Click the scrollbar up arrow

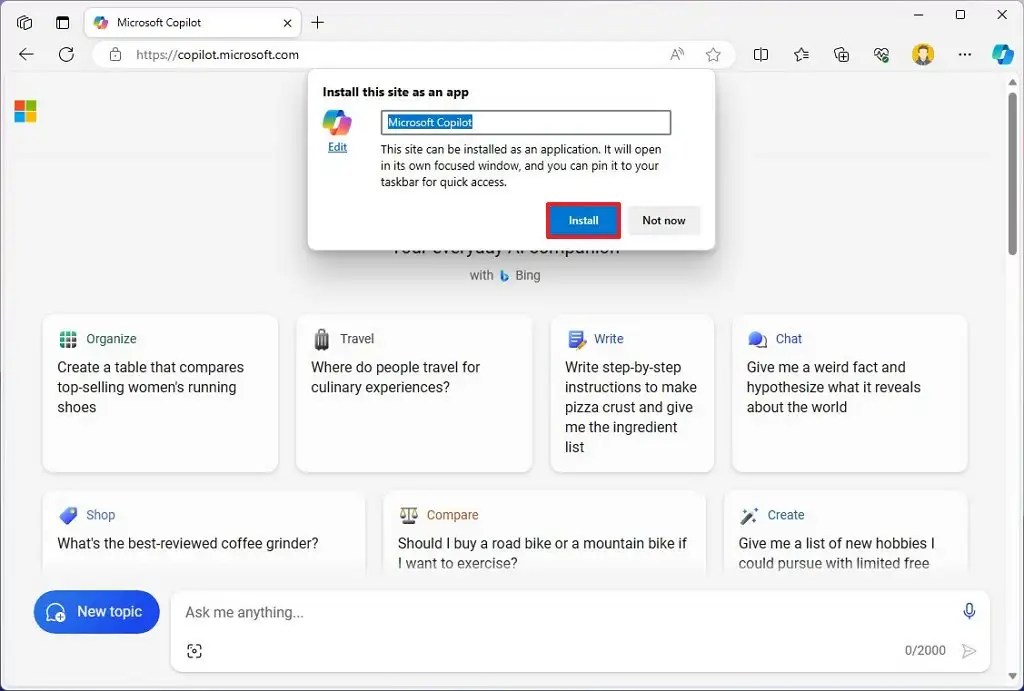tap(1012, 82)
